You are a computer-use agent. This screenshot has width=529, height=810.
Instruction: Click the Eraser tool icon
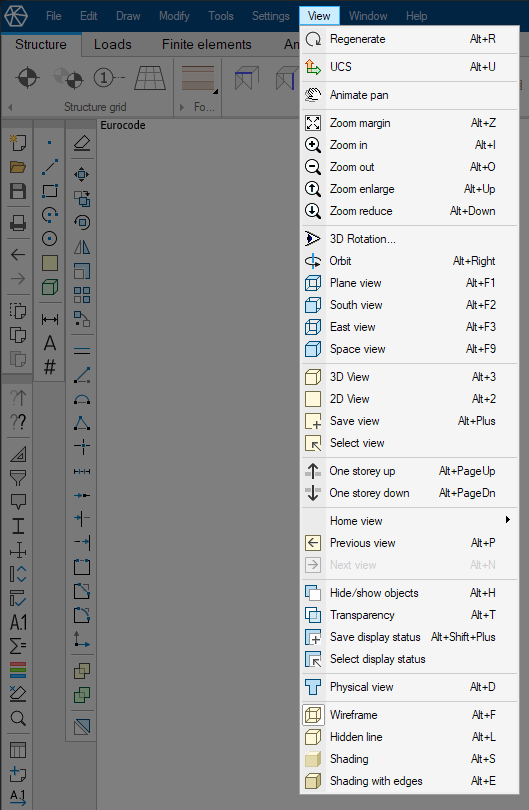point(82,143)
